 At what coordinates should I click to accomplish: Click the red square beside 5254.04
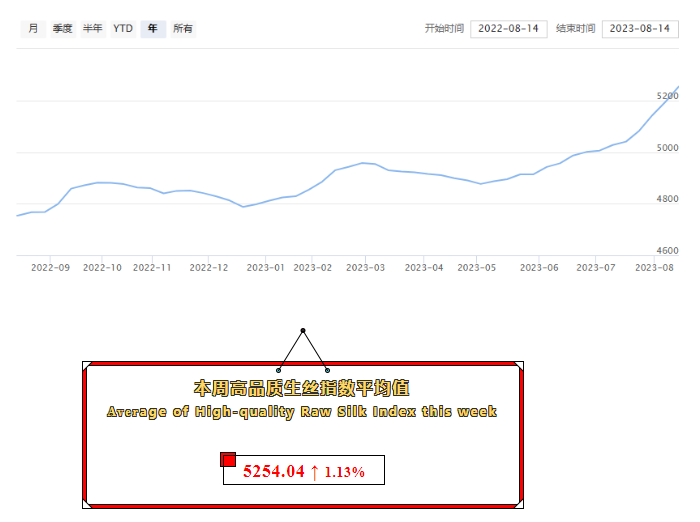pos(228,460)
